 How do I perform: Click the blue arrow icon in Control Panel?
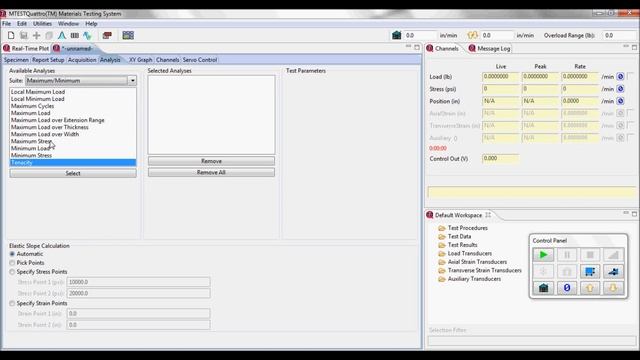[613, 271]
